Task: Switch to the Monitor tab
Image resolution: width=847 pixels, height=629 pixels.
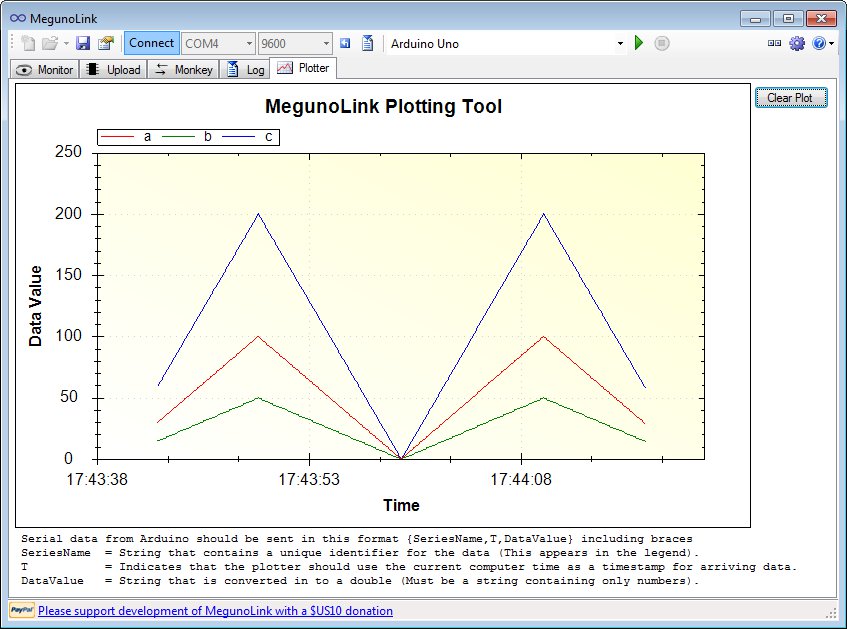Action: [45, 69]
